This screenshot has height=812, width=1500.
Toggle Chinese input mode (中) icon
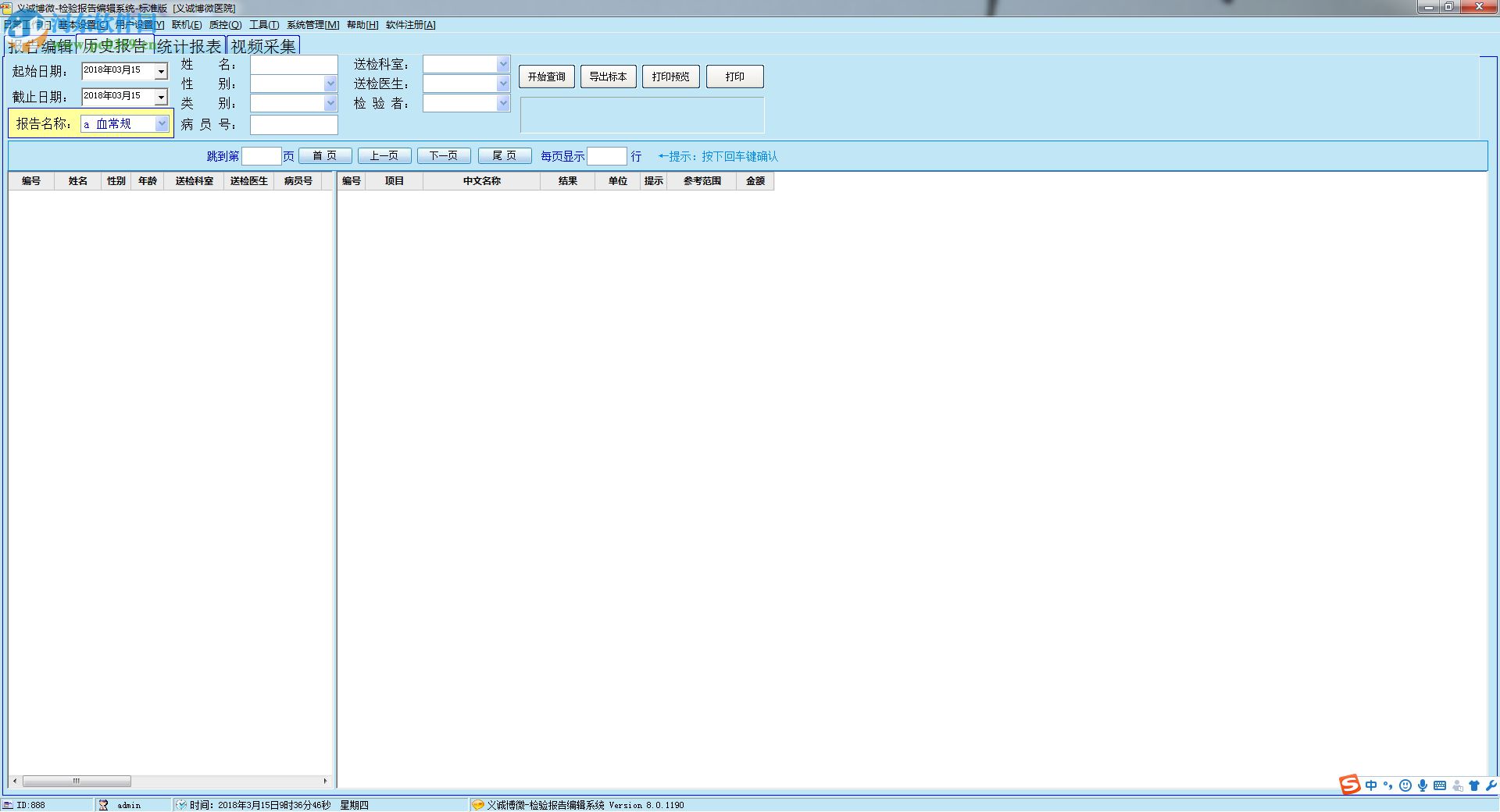1371,785
